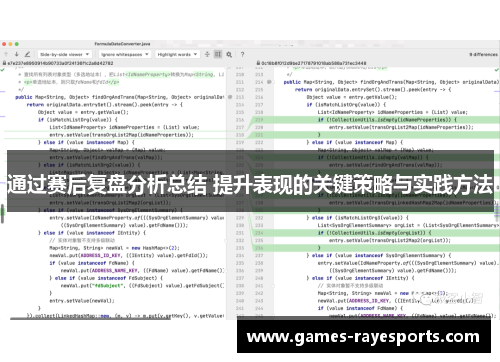The image size is (500, 362).
Task: Click line else if value instanceof FdSubject
Action: coord(107,278)
